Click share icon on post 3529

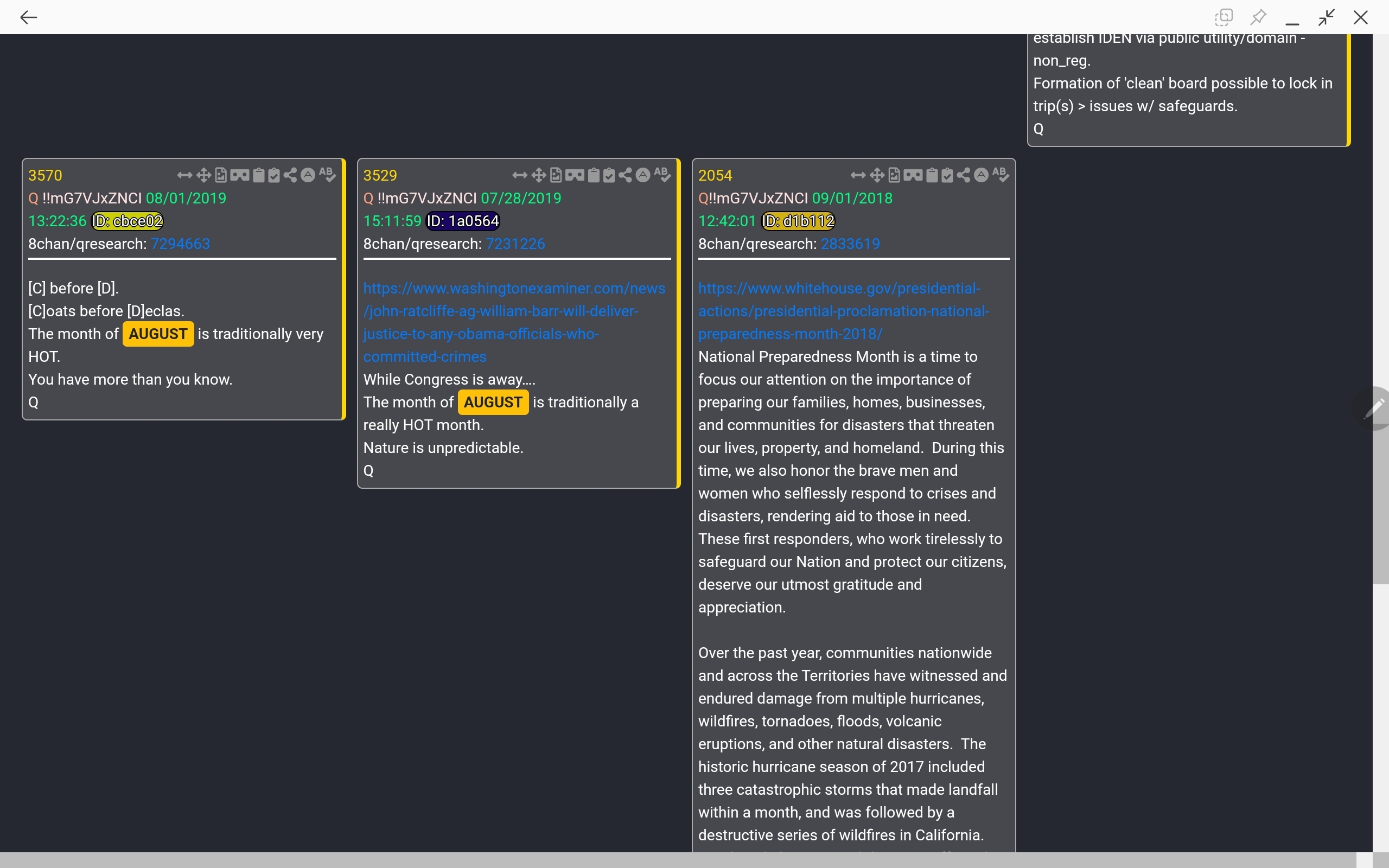[x=626, y=175]
